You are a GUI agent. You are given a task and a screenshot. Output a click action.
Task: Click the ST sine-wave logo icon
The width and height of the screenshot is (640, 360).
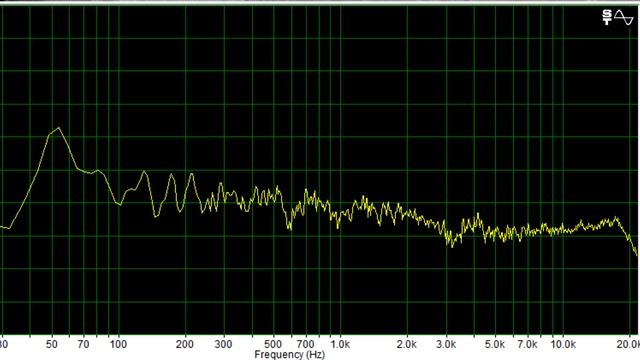click(618, 18)
